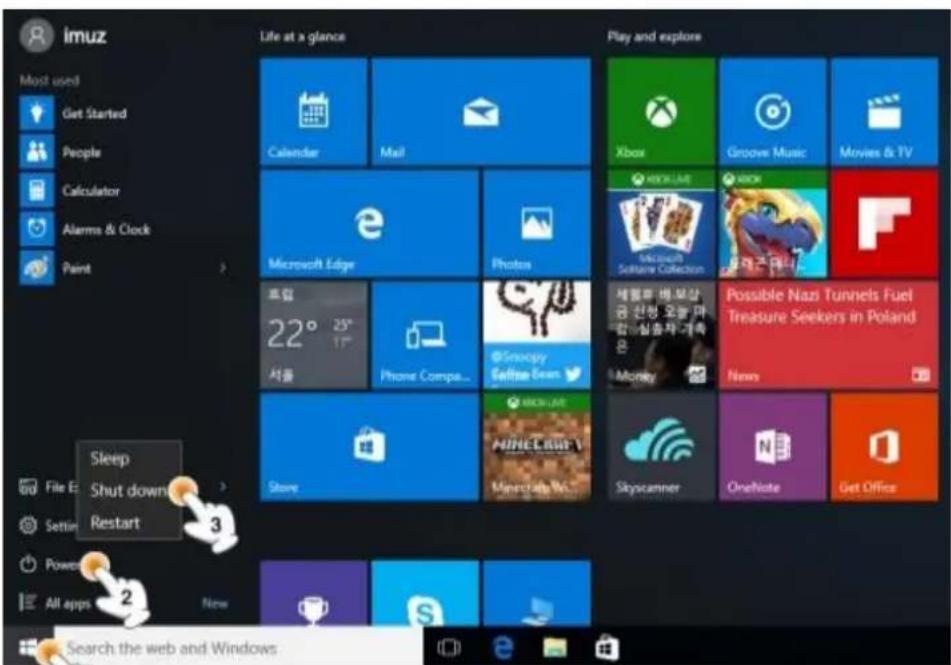Open the OneNote tile
This screenshot has width=951, height=665.
pyautogui.click(x=773, y=447)
